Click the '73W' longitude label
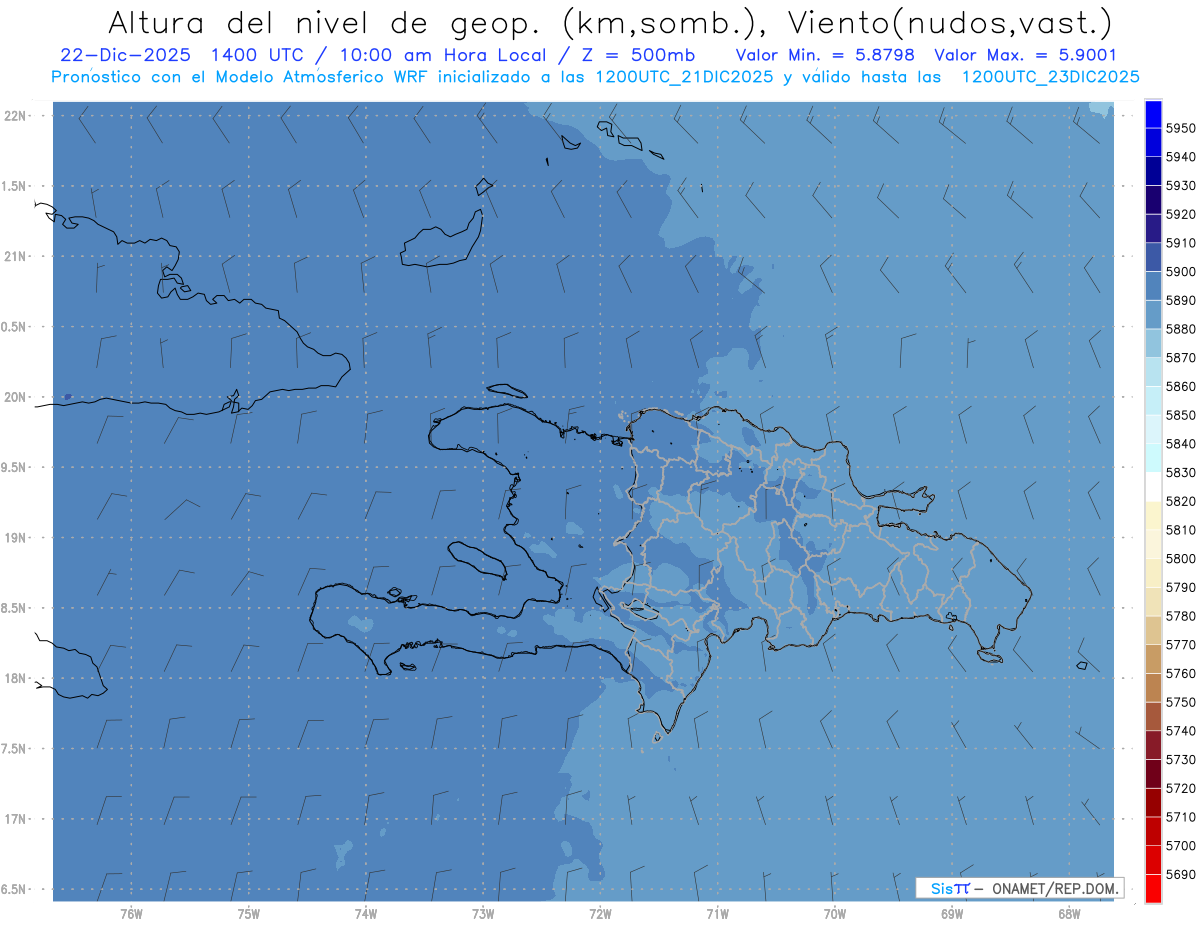 tap(483, 914)
